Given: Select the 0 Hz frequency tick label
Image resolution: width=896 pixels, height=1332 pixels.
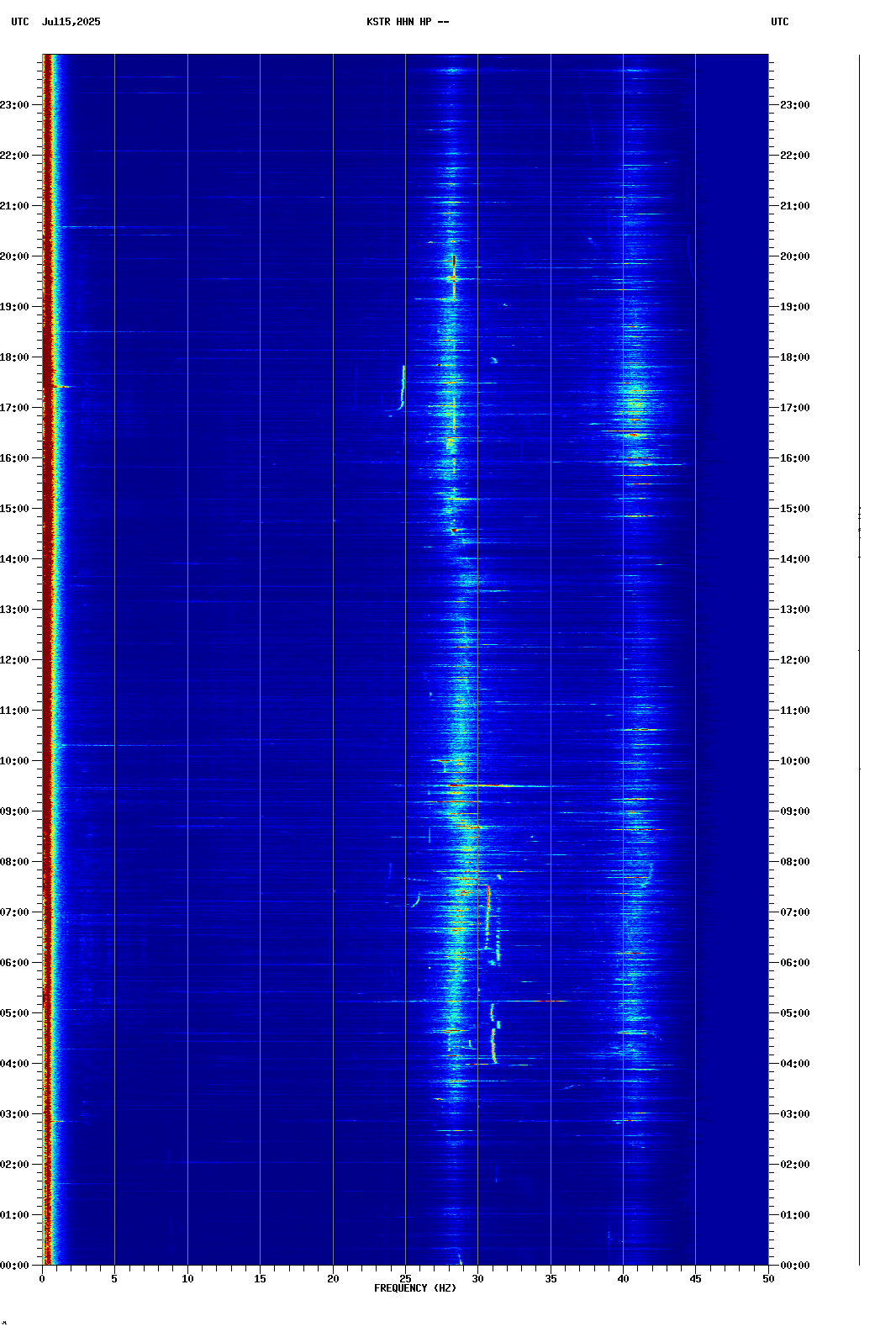Looking at the screenshot, I should click(x=42, y=1279).
